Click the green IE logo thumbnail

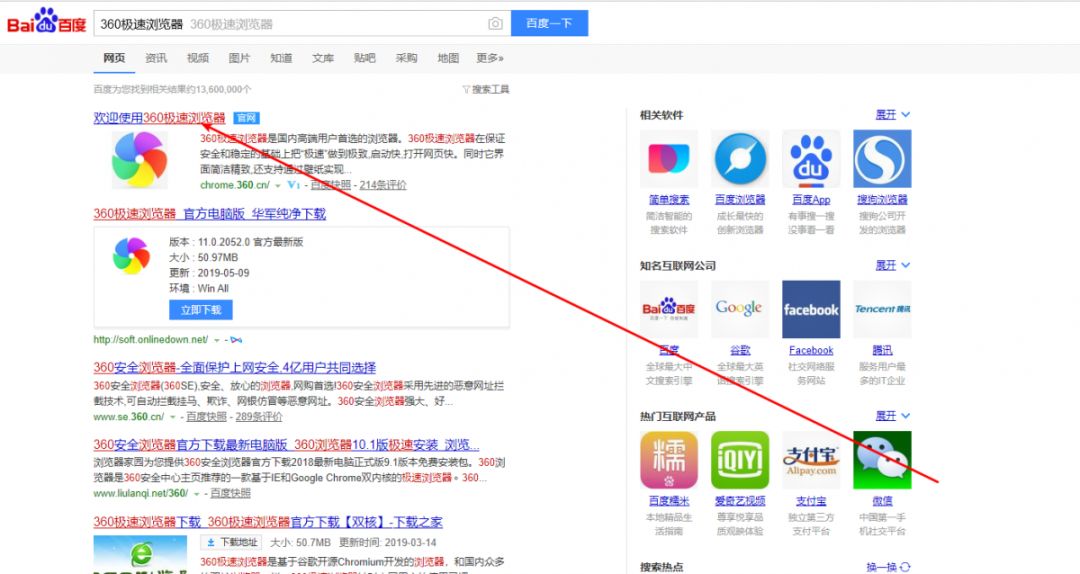[141, 555]
